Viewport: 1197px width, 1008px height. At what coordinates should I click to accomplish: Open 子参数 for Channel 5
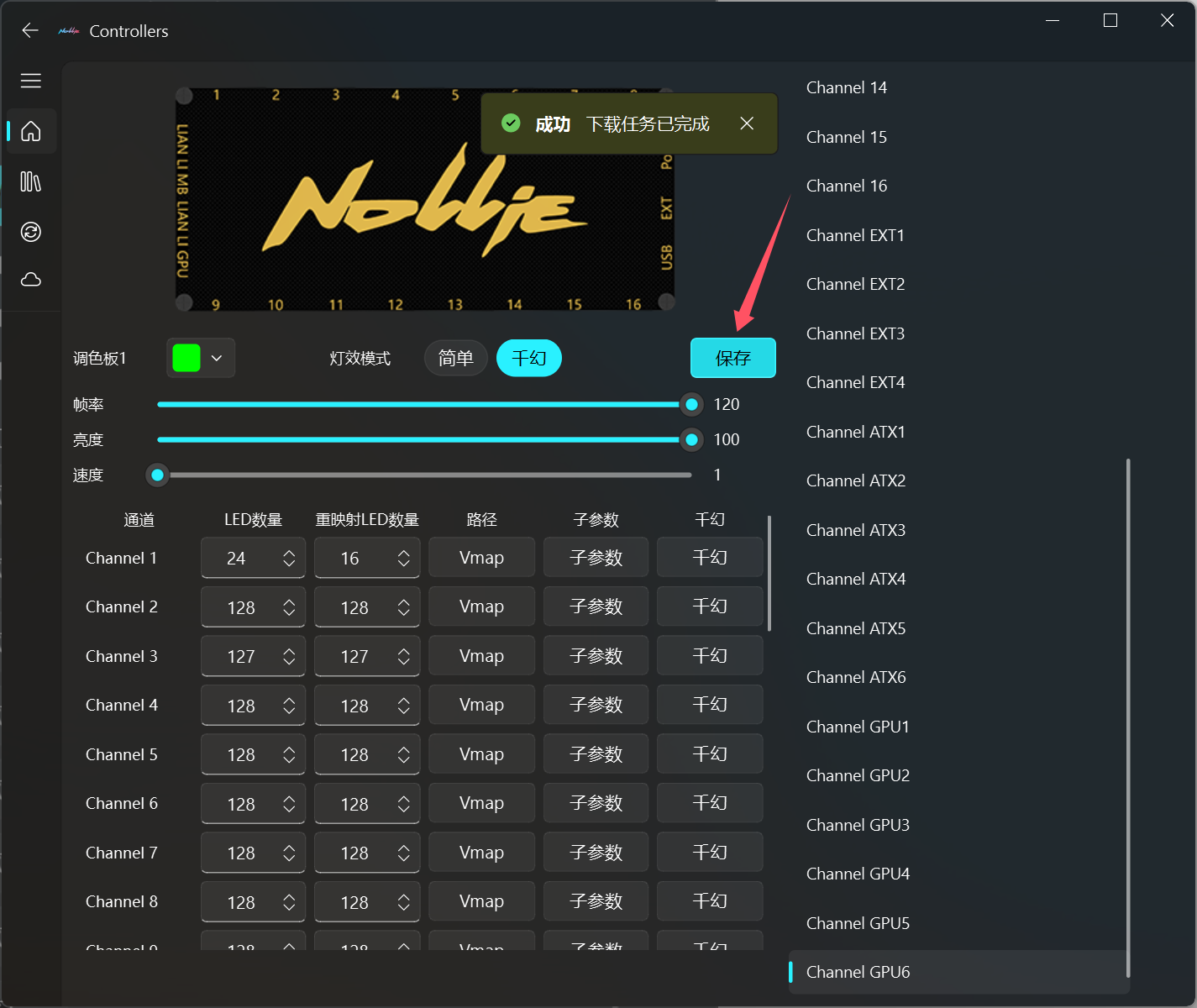(596, 754)
